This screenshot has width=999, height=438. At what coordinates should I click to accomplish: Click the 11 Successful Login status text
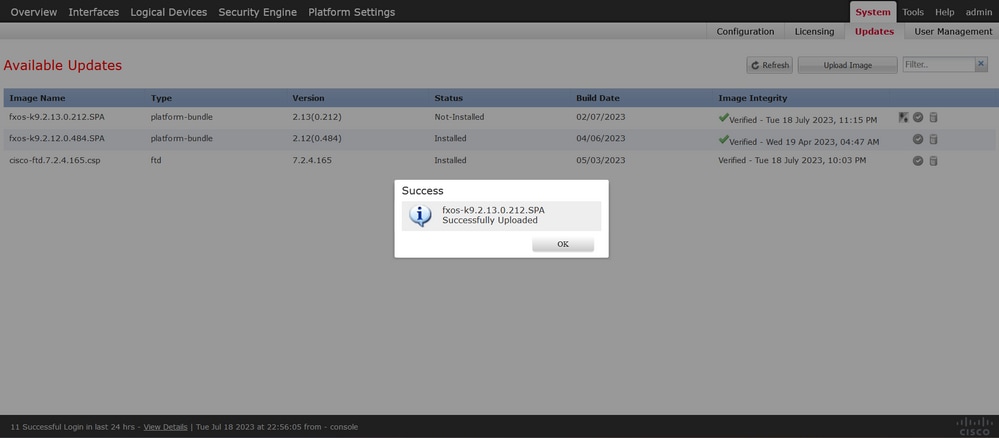click(73, 427)
